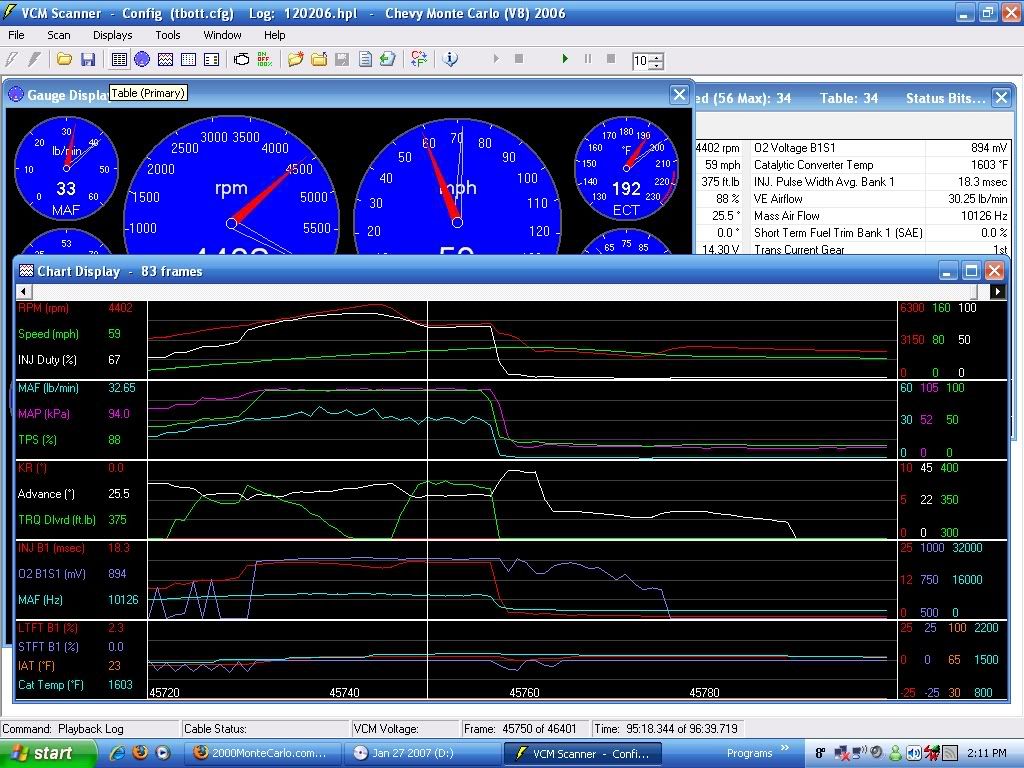Expand the Programs toolbar chevron in taskbar

[785, 748]
